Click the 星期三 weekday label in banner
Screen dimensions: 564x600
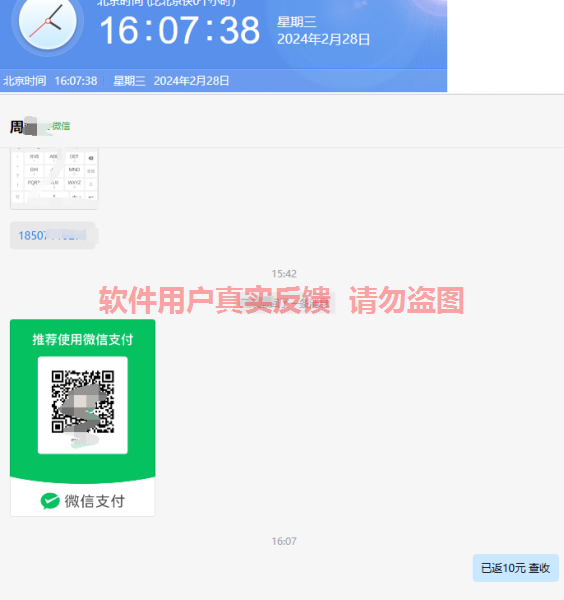coord(297,22)
